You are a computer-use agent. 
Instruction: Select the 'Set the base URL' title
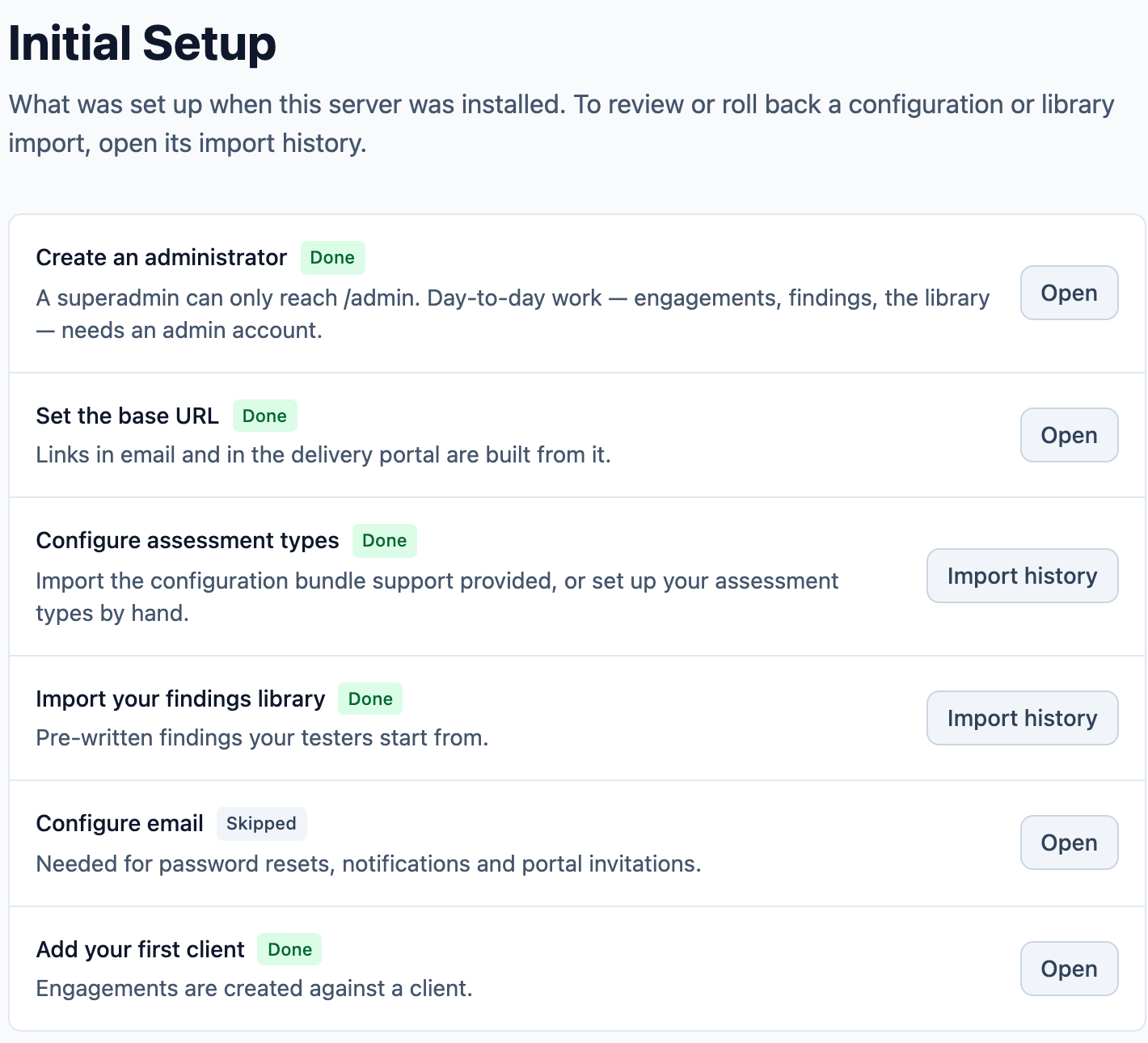(x=128, y=416)
